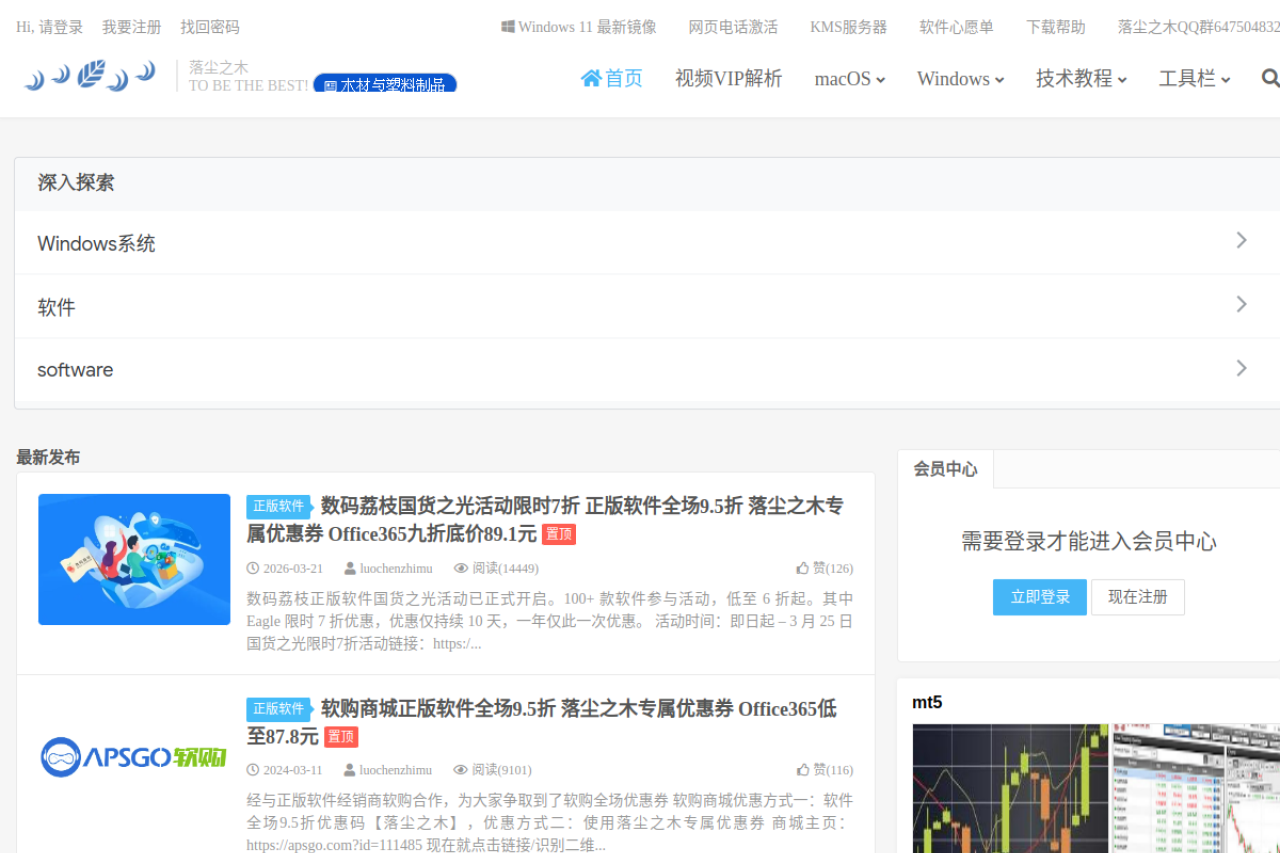The image size is (1280, 853).
Task: Expand the software row chevron
Action: 1241,368
